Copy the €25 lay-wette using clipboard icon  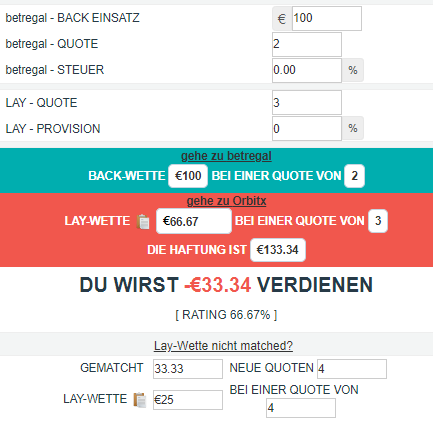pos(140,400)
